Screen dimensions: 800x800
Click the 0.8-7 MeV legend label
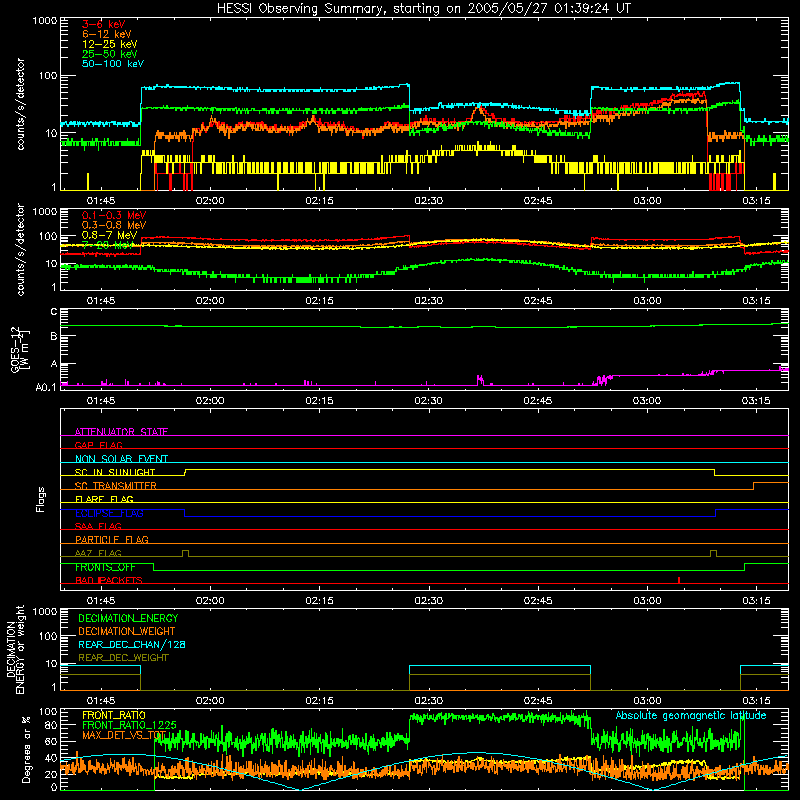pos(110,235)
